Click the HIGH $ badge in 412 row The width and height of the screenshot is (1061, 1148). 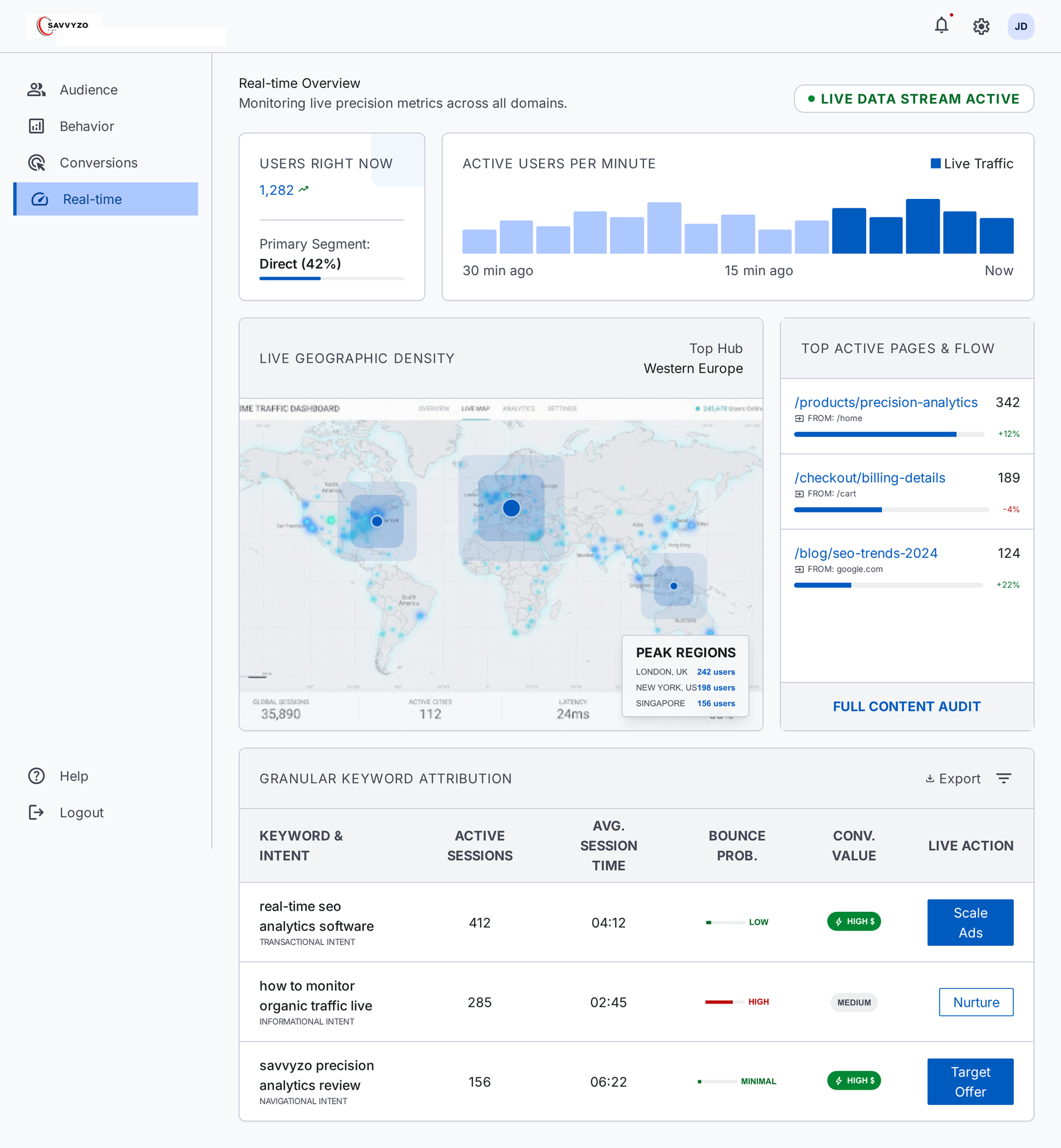(x=854, y=922)
